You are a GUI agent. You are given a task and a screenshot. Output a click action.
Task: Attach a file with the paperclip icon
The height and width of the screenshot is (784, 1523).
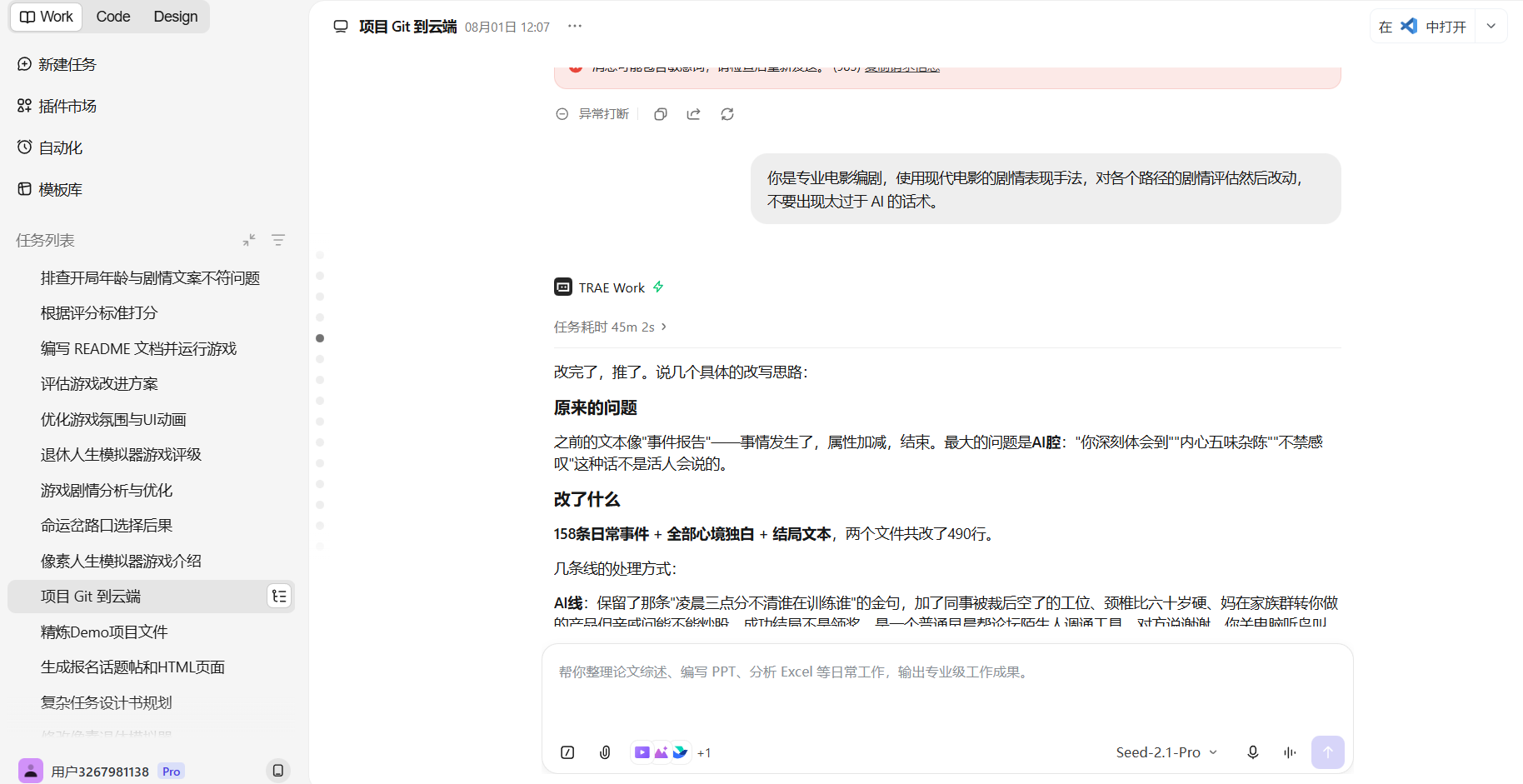pyautogui.click(x=605, y=752)
